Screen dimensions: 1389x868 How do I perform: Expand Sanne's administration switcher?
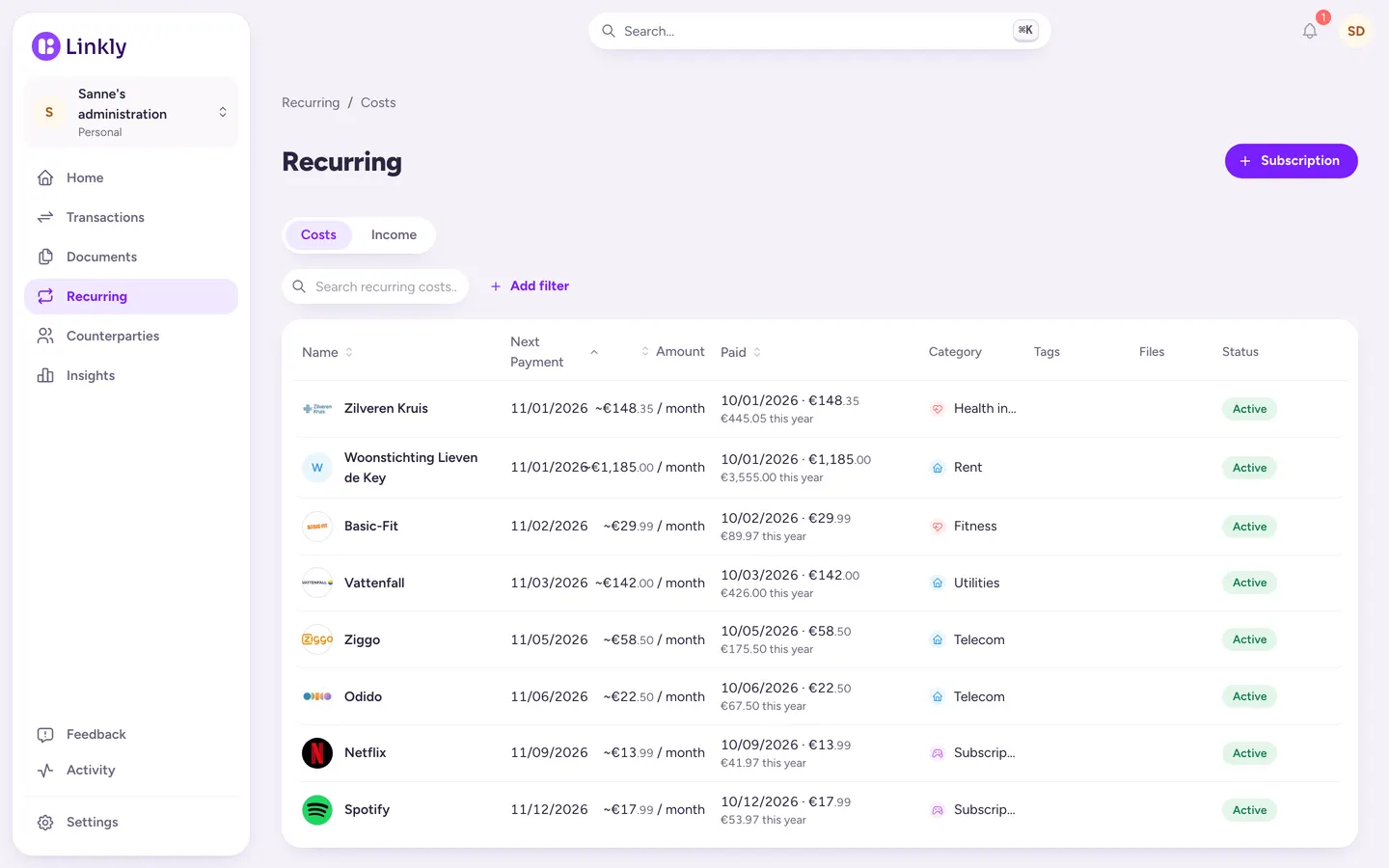[x=131, y=112]
